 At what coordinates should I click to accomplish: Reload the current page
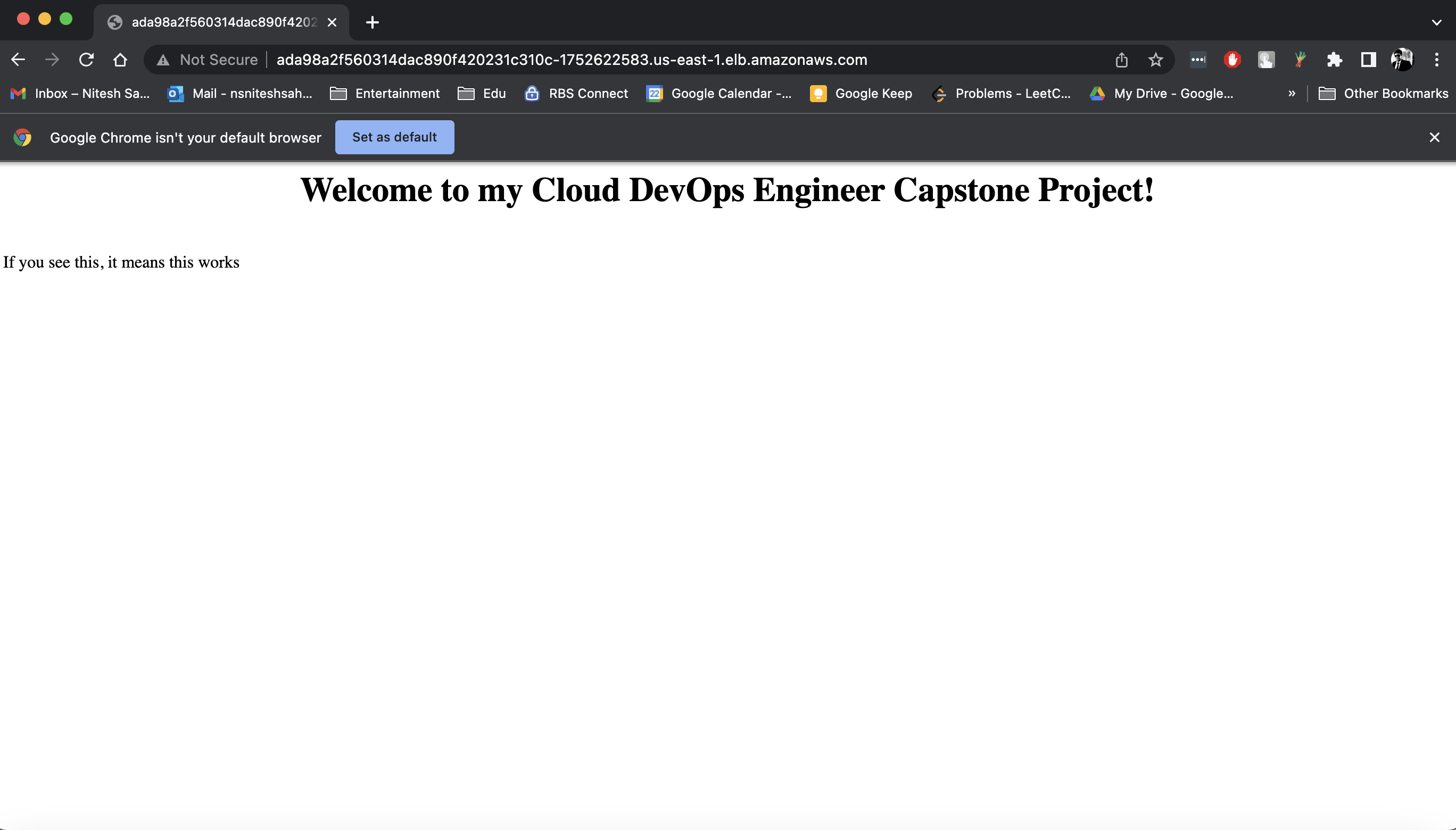coord(86,60)
